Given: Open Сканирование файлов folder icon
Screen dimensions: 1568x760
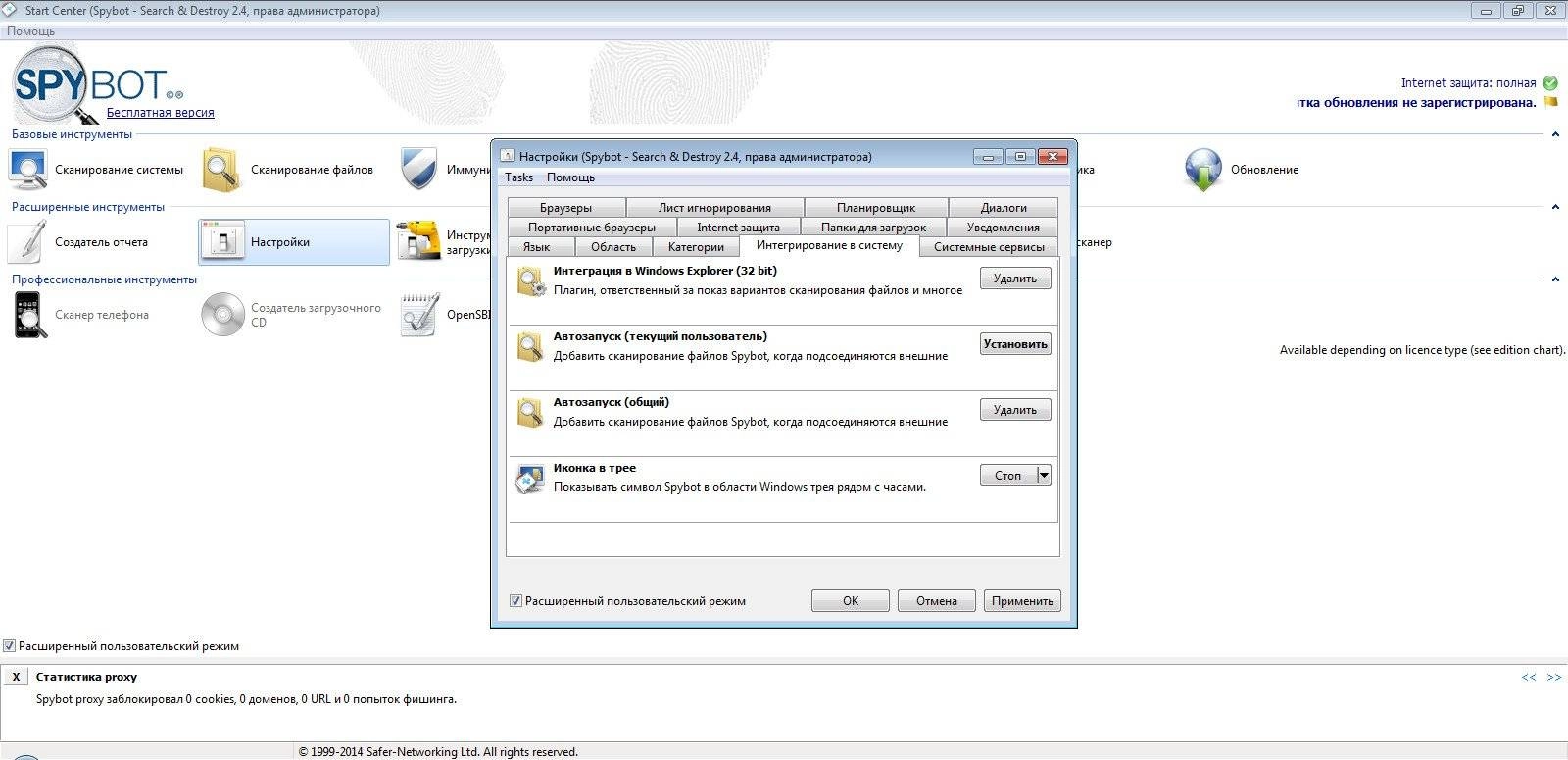Looking at the screenshot, I should pyautogui.click(x=222, y=170).
